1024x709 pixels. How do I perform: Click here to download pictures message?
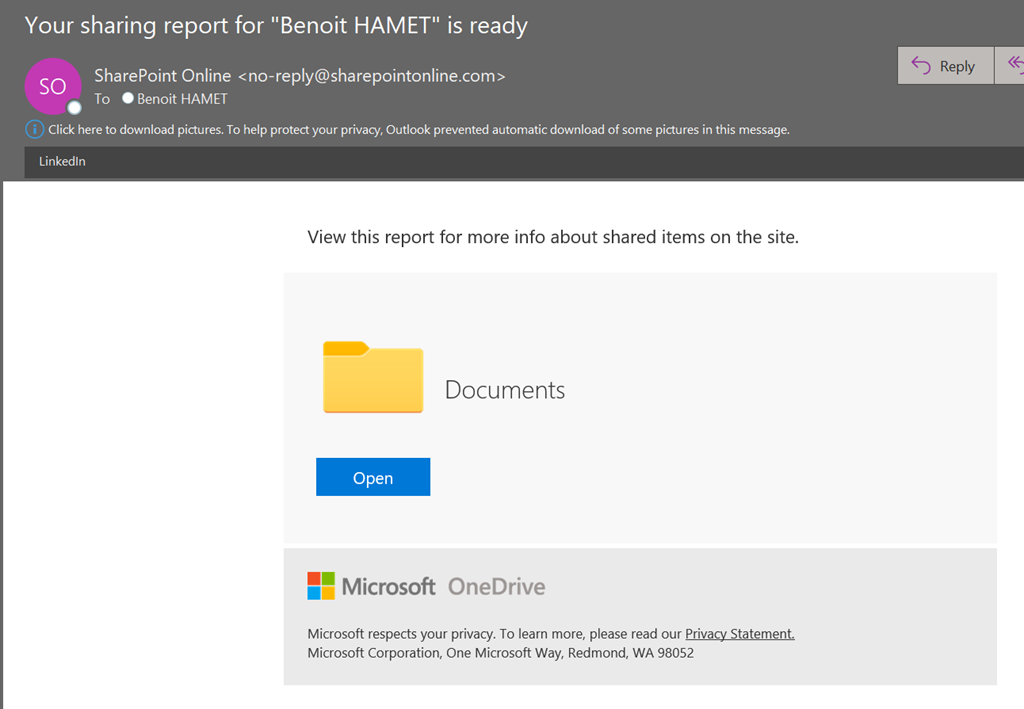point(419,129)
